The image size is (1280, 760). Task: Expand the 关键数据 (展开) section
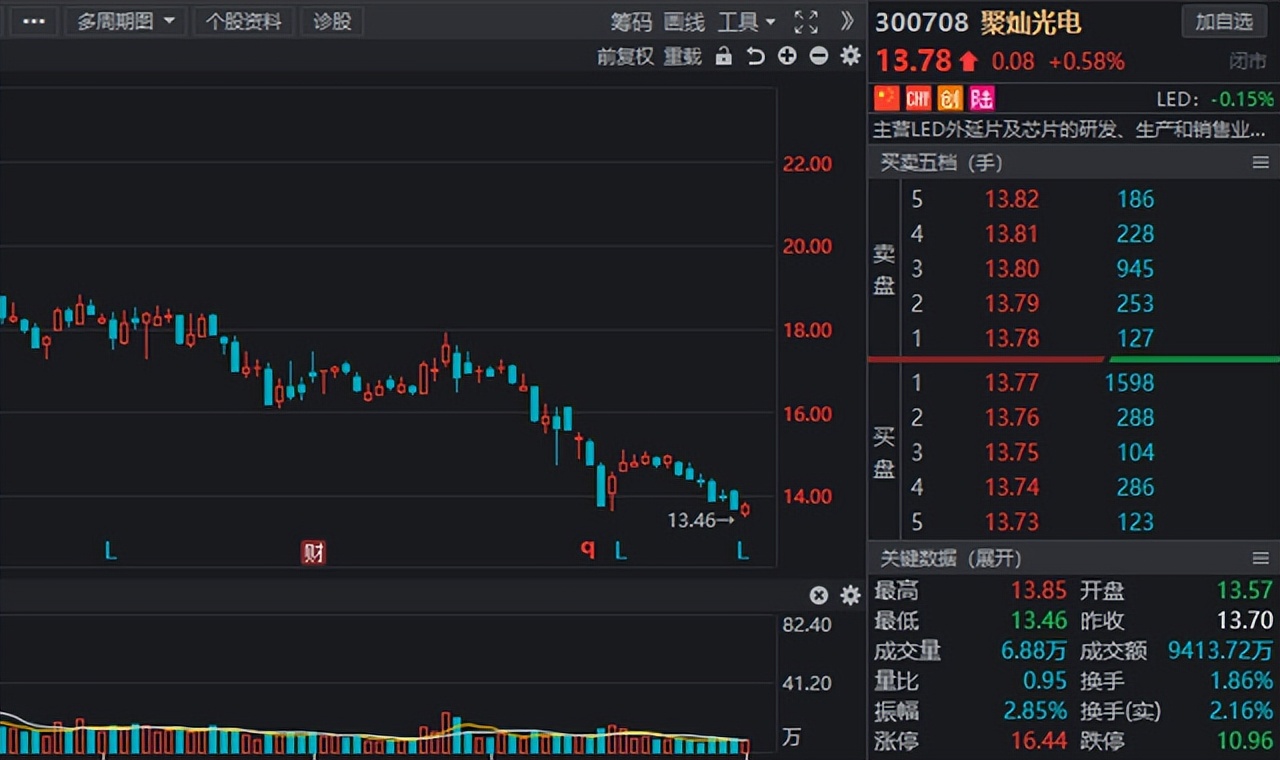point(950,558)
